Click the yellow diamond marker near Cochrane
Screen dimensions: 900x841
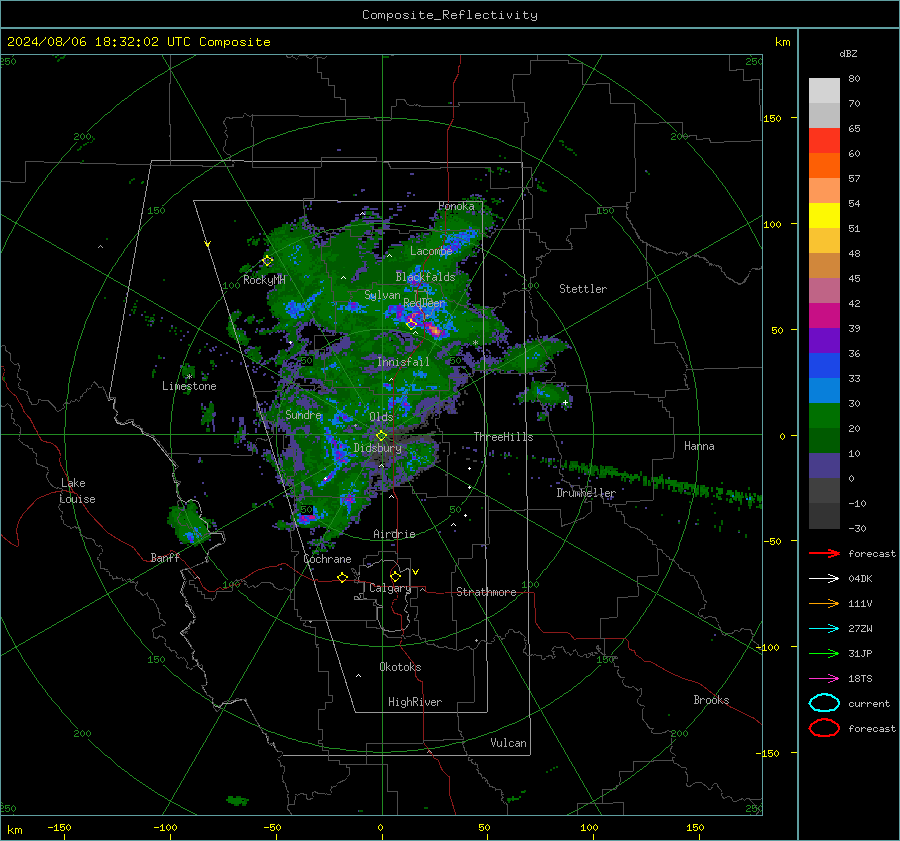(342, 577)
